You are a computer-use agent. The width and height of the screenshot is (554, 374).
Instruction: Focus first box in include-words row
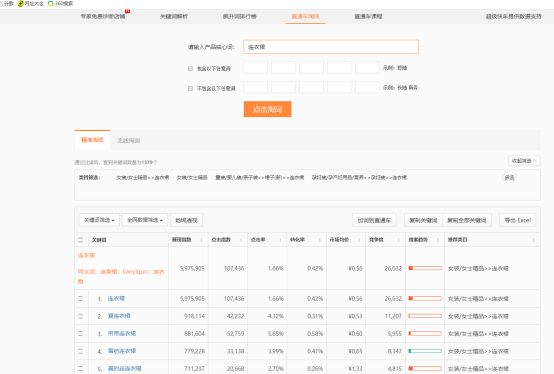pyautogui.click(x=256, y=67)
